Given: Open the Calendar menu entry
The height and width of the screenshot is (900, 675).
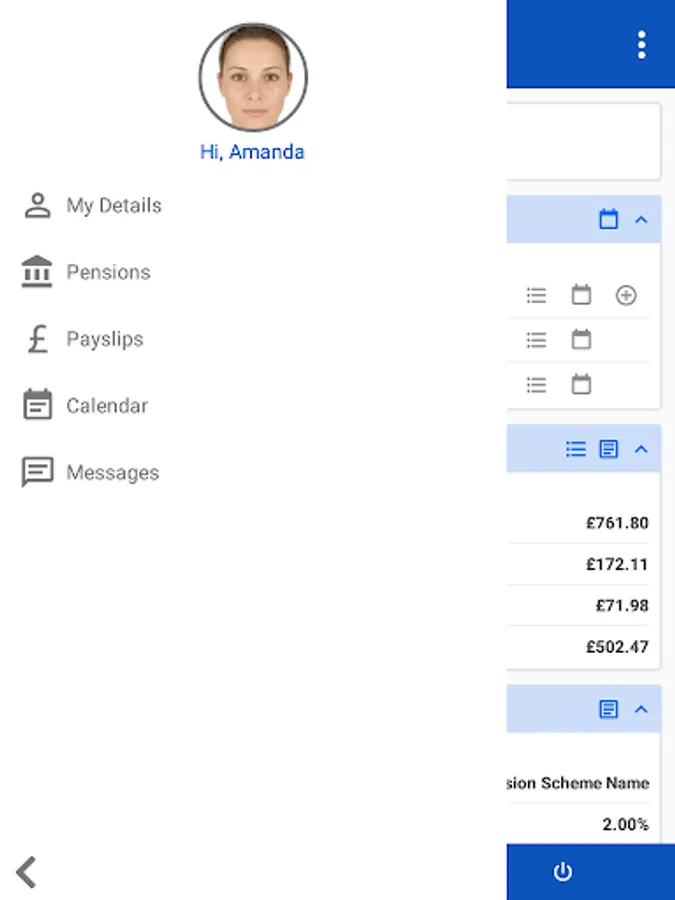Looking at the screenshot, I should point(106,406).
